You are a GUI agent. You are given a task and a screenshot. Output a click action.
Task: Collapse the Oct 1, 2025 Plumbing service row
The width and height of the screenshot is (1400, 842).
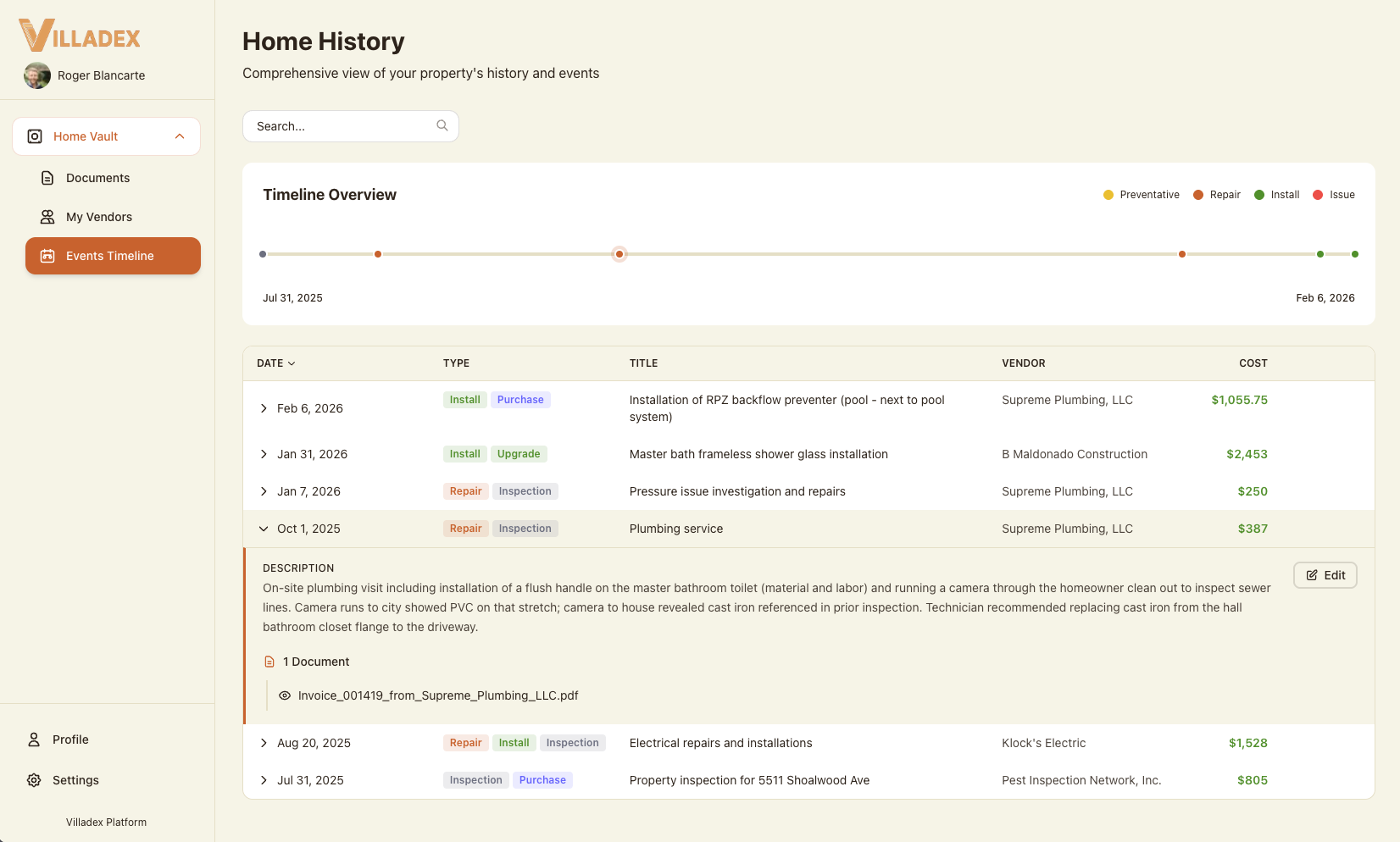263,529
